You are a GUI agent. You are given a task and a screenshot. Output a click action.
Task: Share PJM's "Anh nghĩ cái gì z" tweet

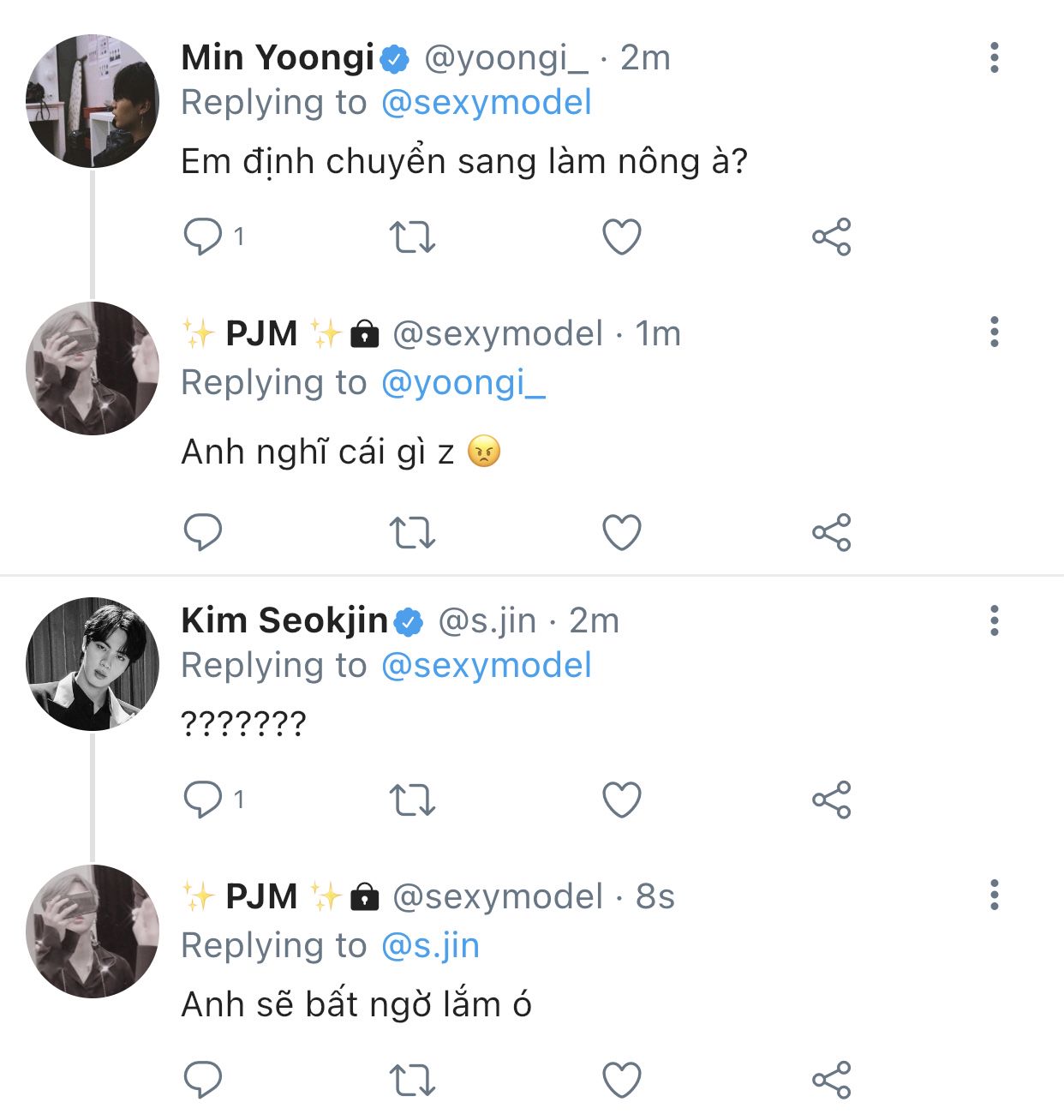click(x=831, y=532)
